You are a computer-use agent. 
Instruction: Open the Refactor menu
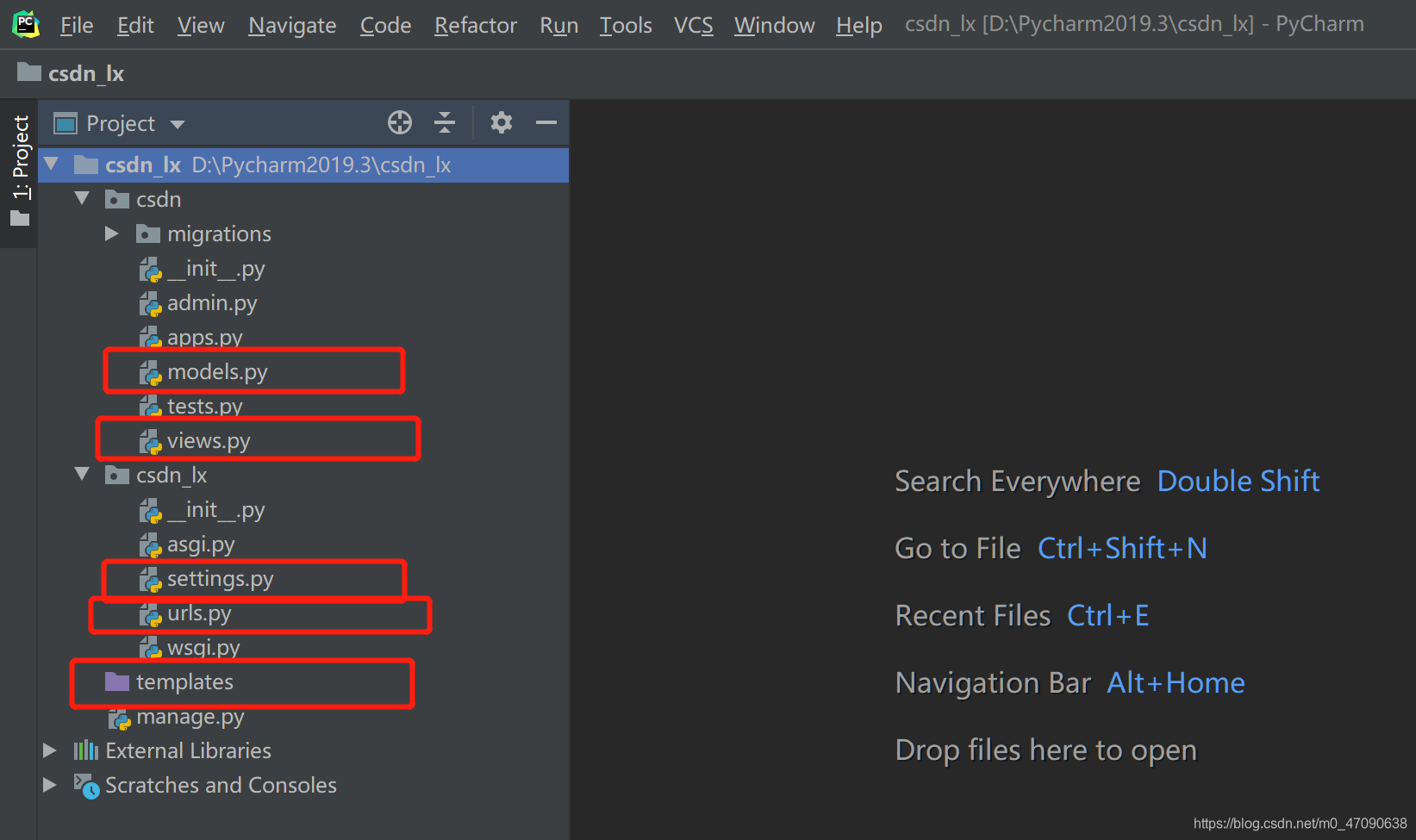point(476,25)
